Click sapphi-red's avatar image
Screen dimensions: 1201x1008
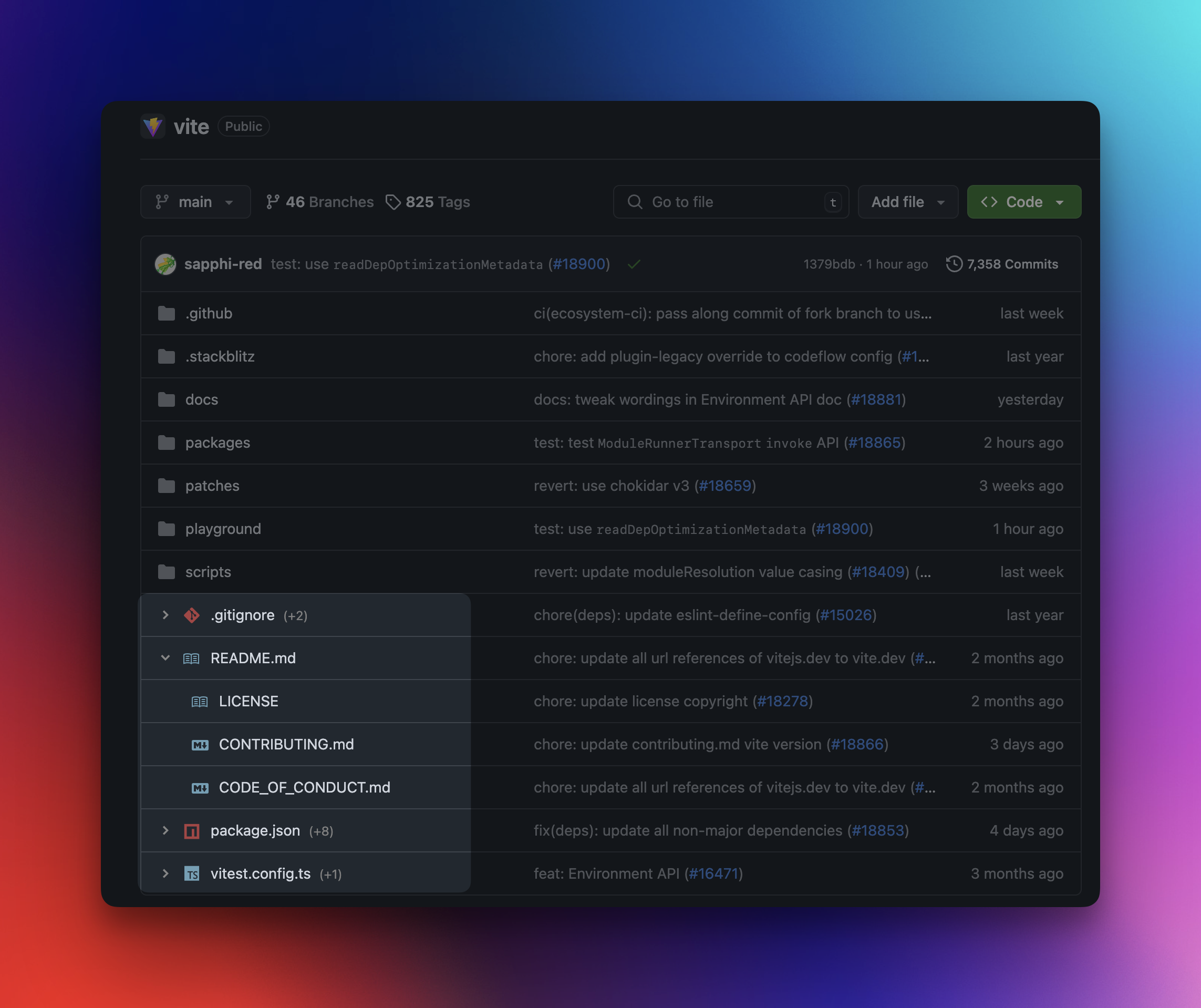(x=165, y=264)
